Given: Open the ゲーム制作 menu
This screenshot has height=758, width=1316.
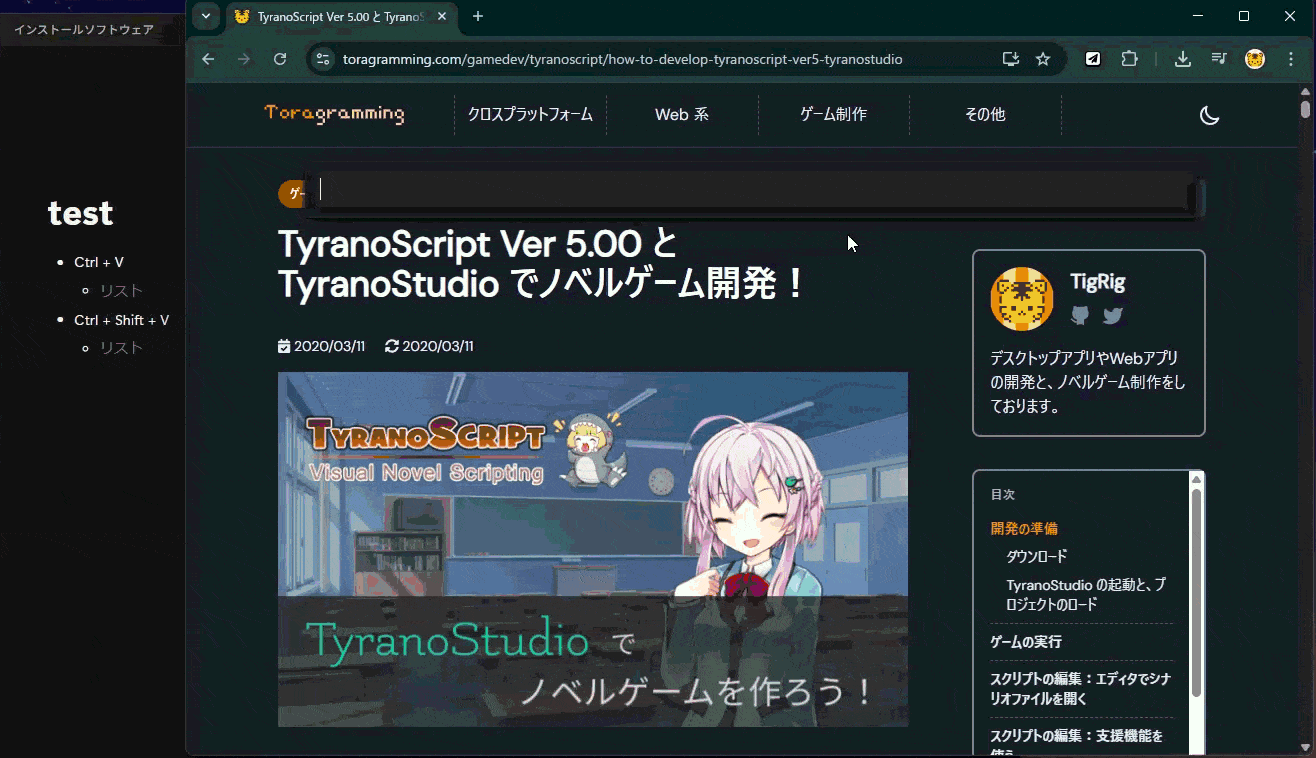Looking at the screenshot, I should click(833, 114).
